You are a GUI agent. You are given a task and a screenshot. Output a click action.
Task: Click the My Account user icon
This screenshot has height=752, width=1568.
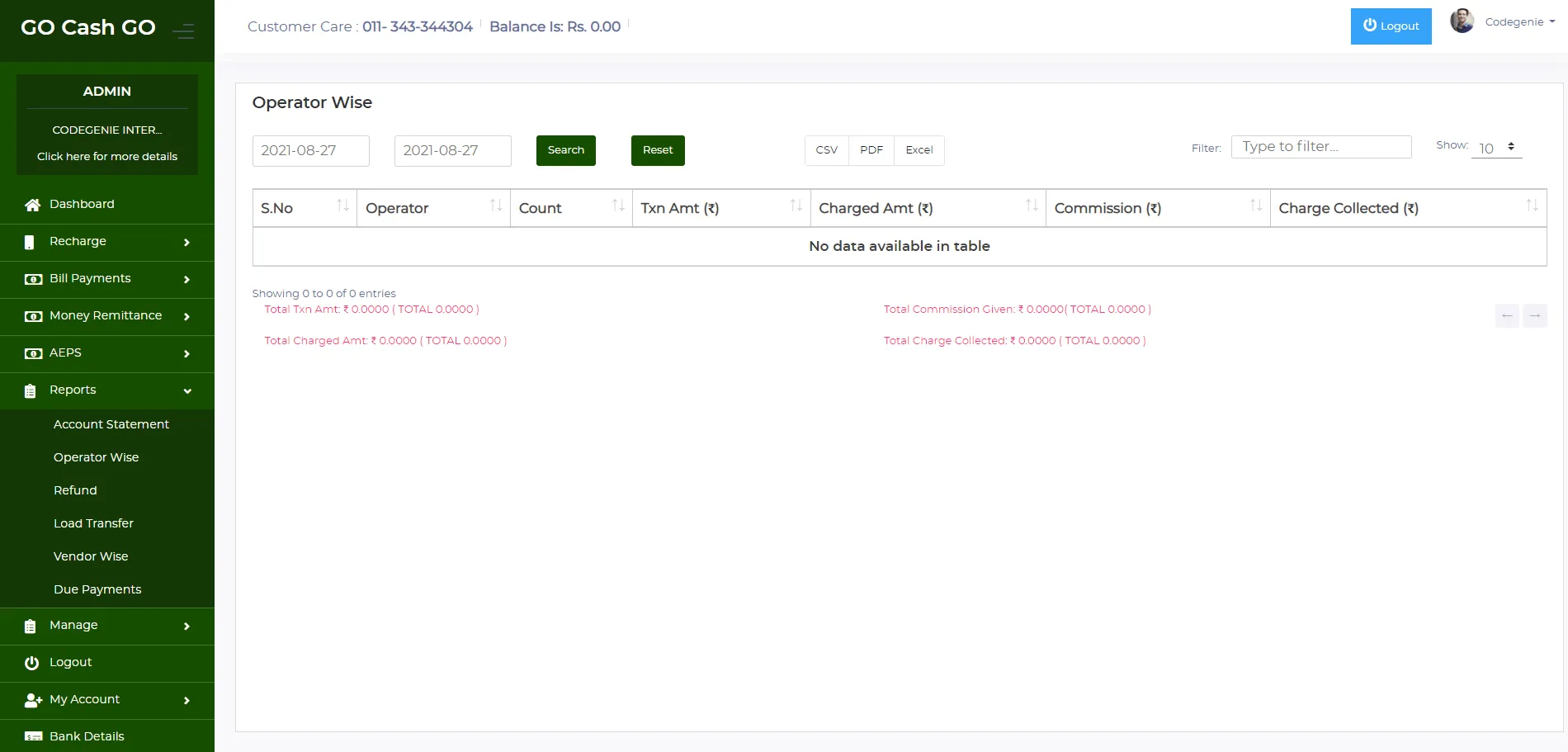33,700
